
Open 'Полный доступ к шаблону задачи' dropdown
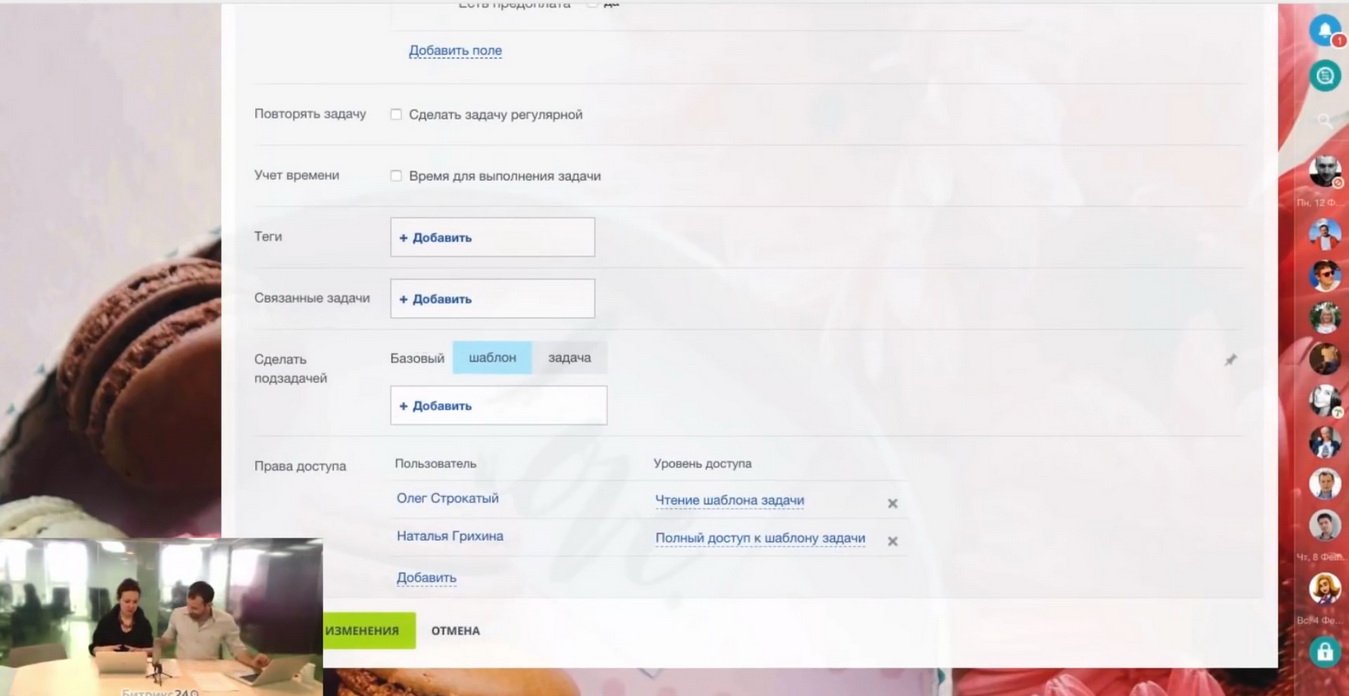point(760,538)
